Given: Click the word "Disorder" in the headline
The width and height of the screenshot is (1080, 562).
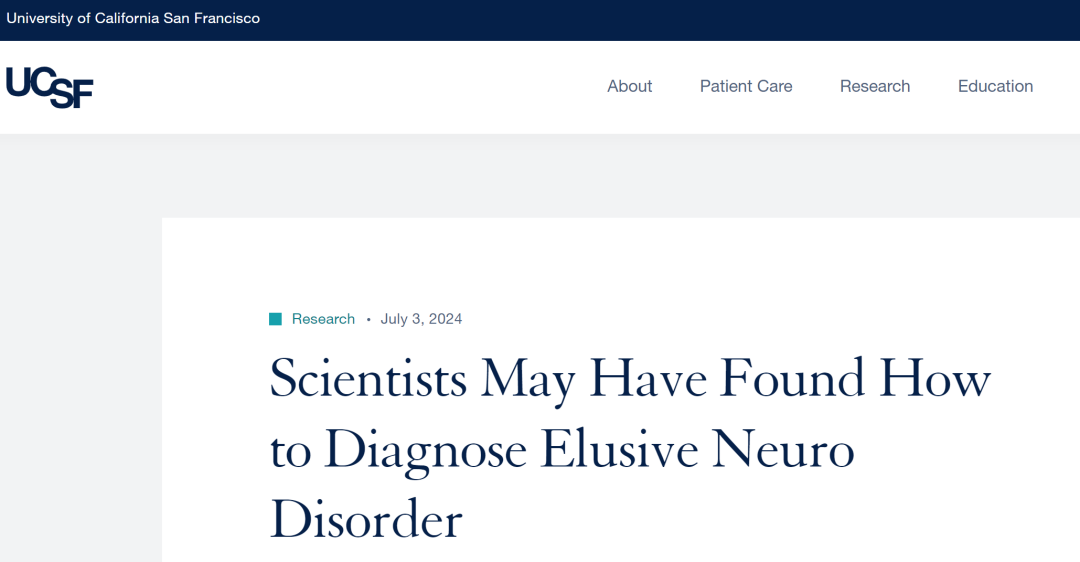Looking at the screenshot, I should [366, 521].
